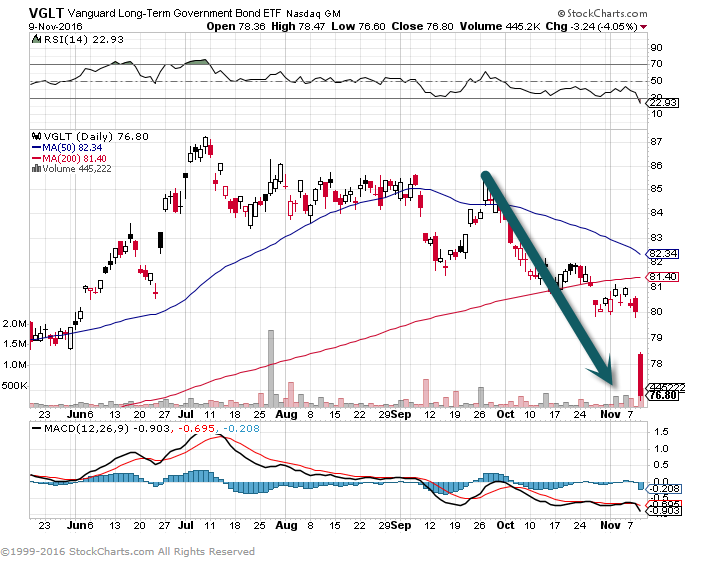This screenshot has width=716, height=568.
Task: Click the Chg -3.24 (-4.05%) value
Action: [592, 26]
